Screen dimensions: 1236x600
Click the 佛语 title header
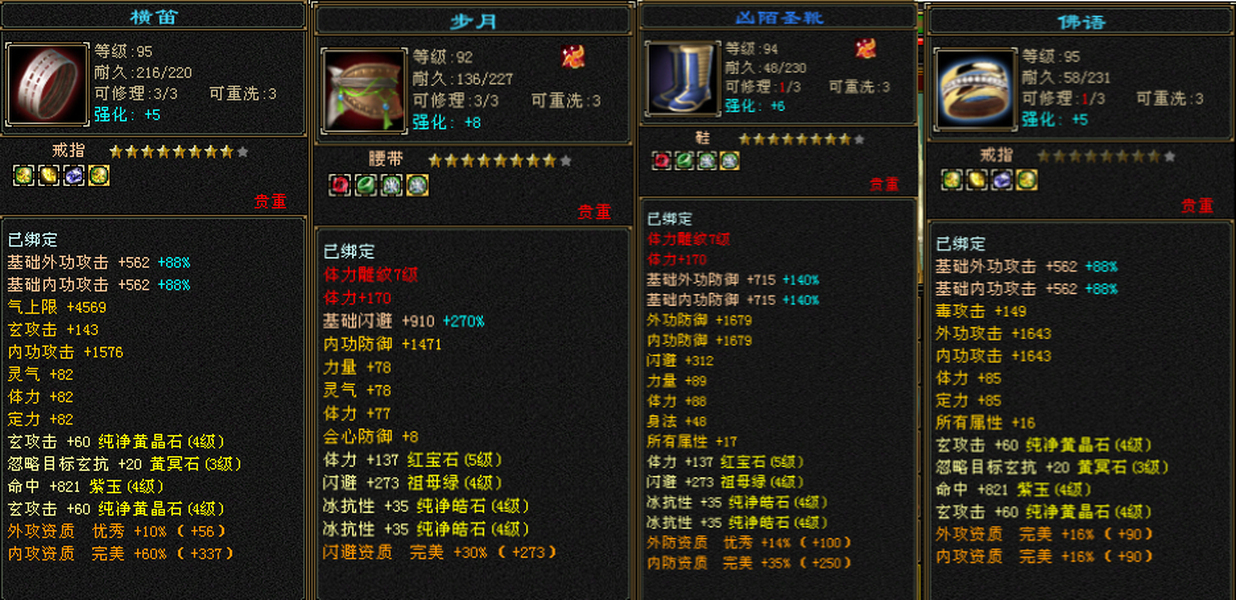point(1081,20)
